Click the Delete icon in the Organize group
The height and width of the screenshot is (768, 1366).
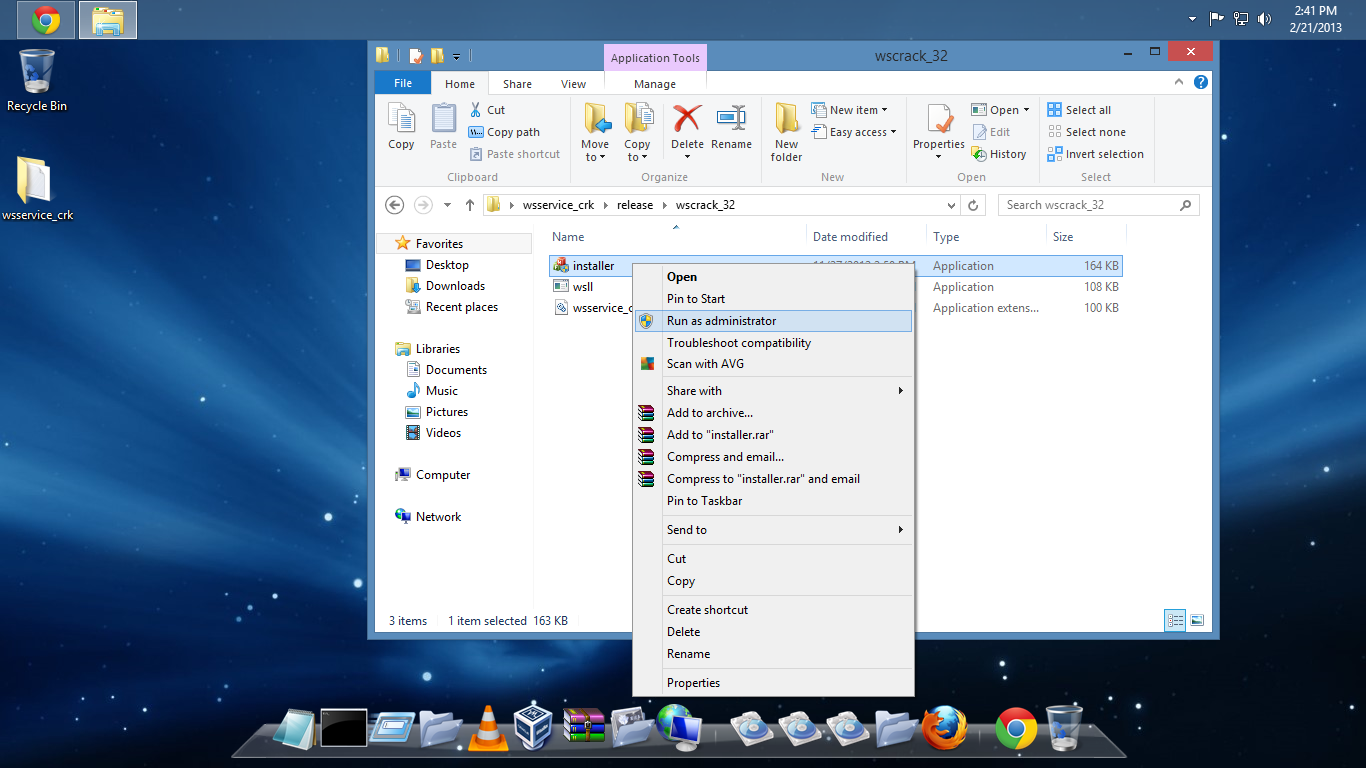pyautogui.click(x=687, y=127)
